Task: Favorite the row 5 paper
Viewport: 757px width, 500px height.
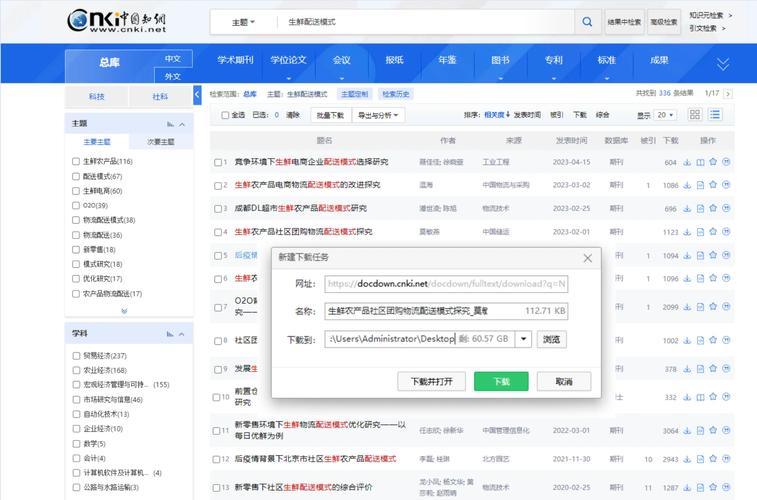Action: click(x=713, y=255)
